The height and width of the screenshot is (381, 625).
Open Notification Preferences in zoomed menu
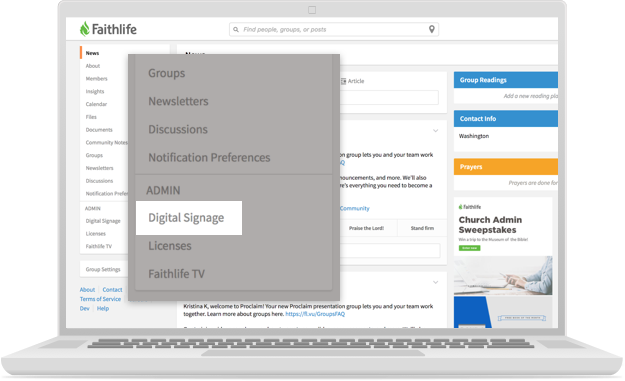(x=209, y=157)
